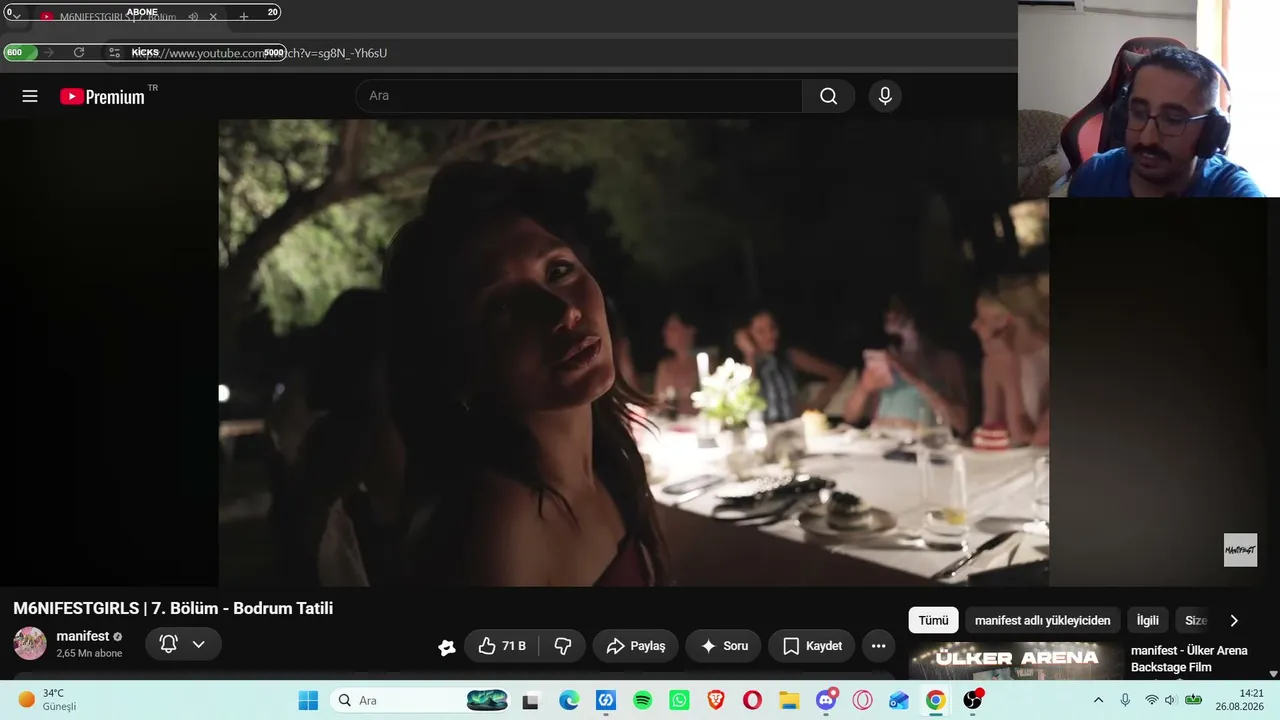Image resolution: width=1280 pixels, height=720 pixels.
Task: Start voice search with the microphone icon
Action: point(885,96)
